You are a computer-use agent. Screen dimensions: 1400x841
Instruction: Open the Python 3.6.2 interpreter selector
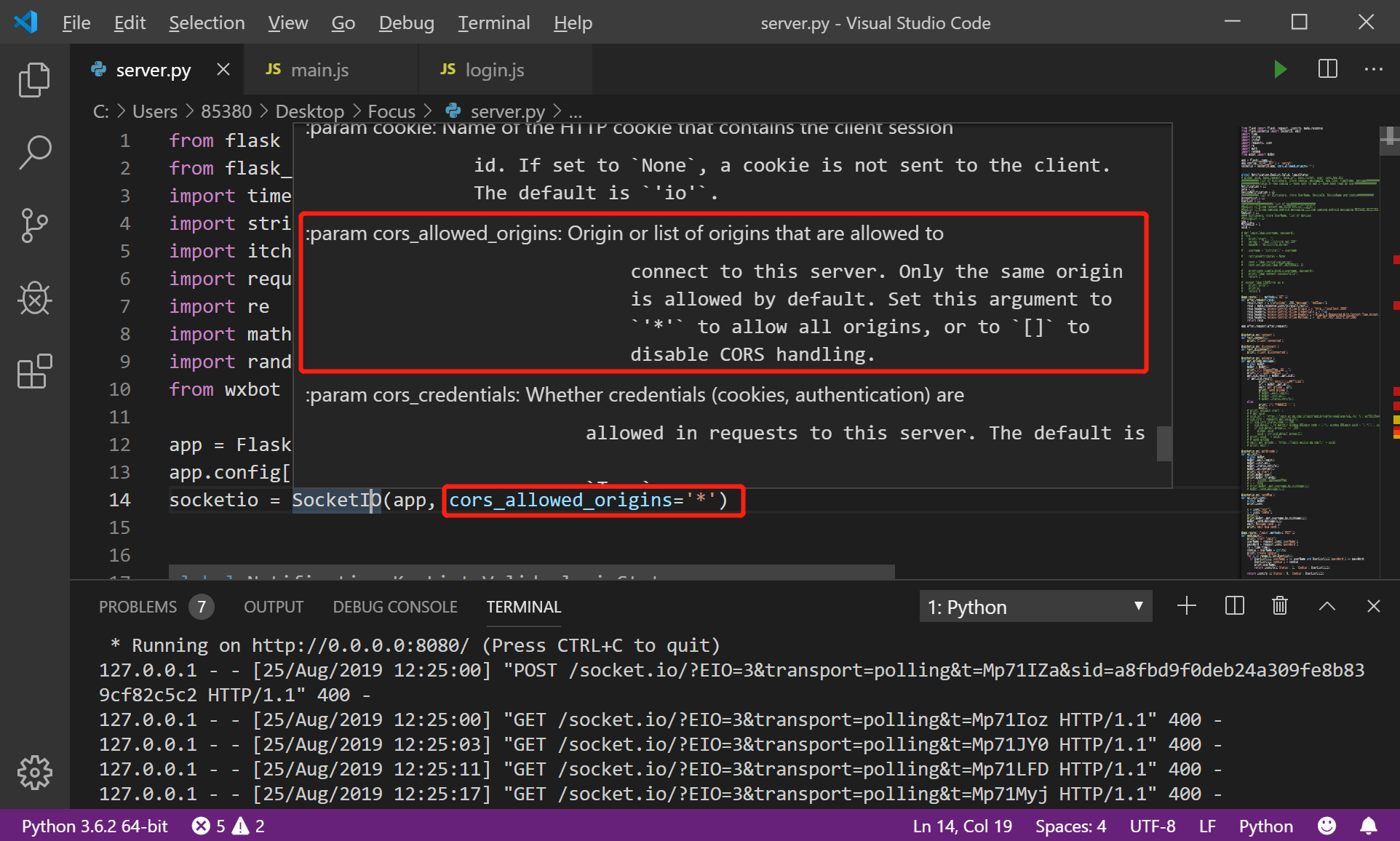(95, 826)
